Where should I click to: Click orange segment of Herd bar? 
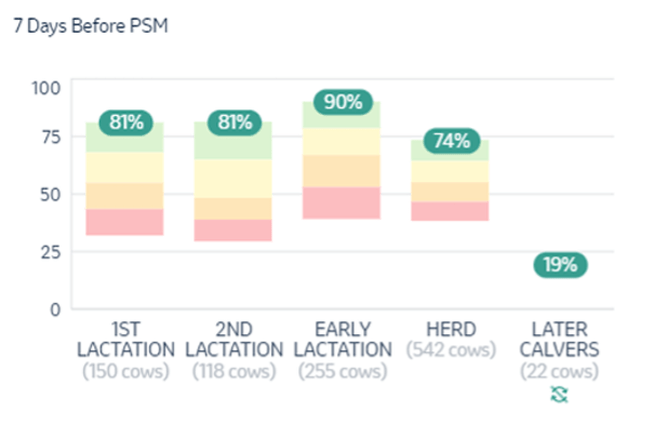[x=451, y=191]
